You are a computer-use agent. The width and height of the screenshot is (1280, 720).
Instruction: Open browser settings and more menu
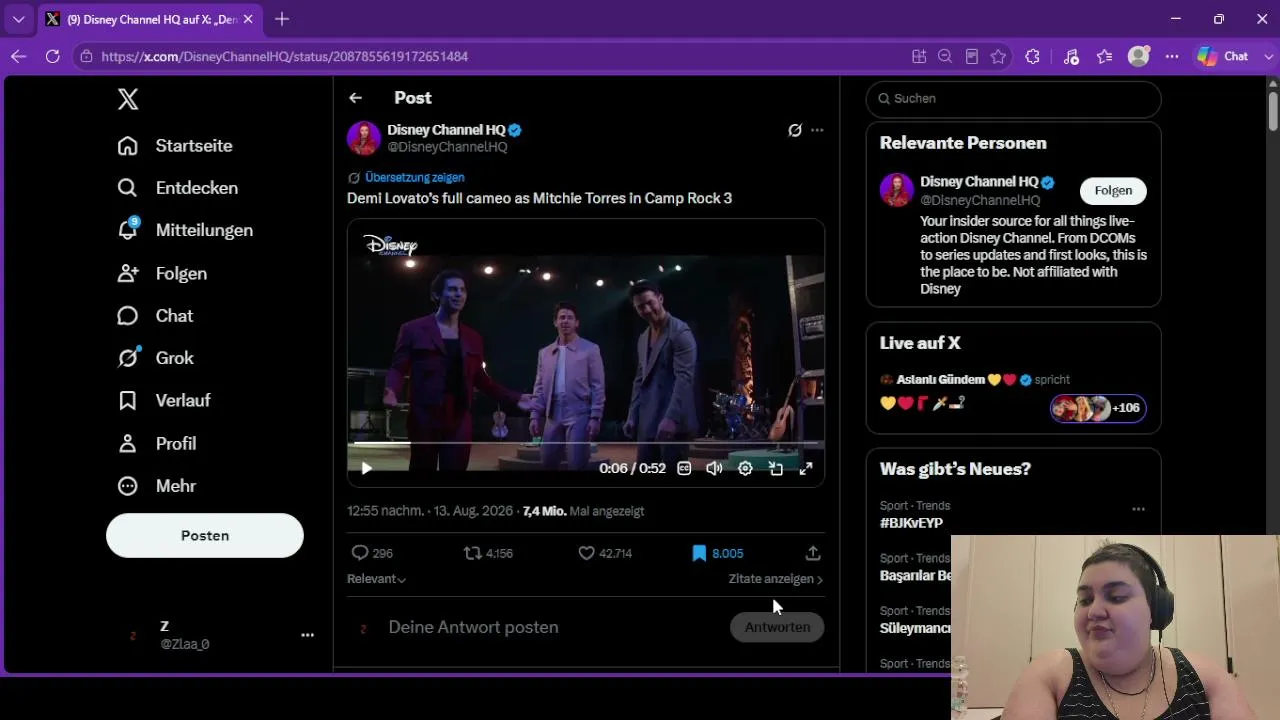(x=1172, y=57)
